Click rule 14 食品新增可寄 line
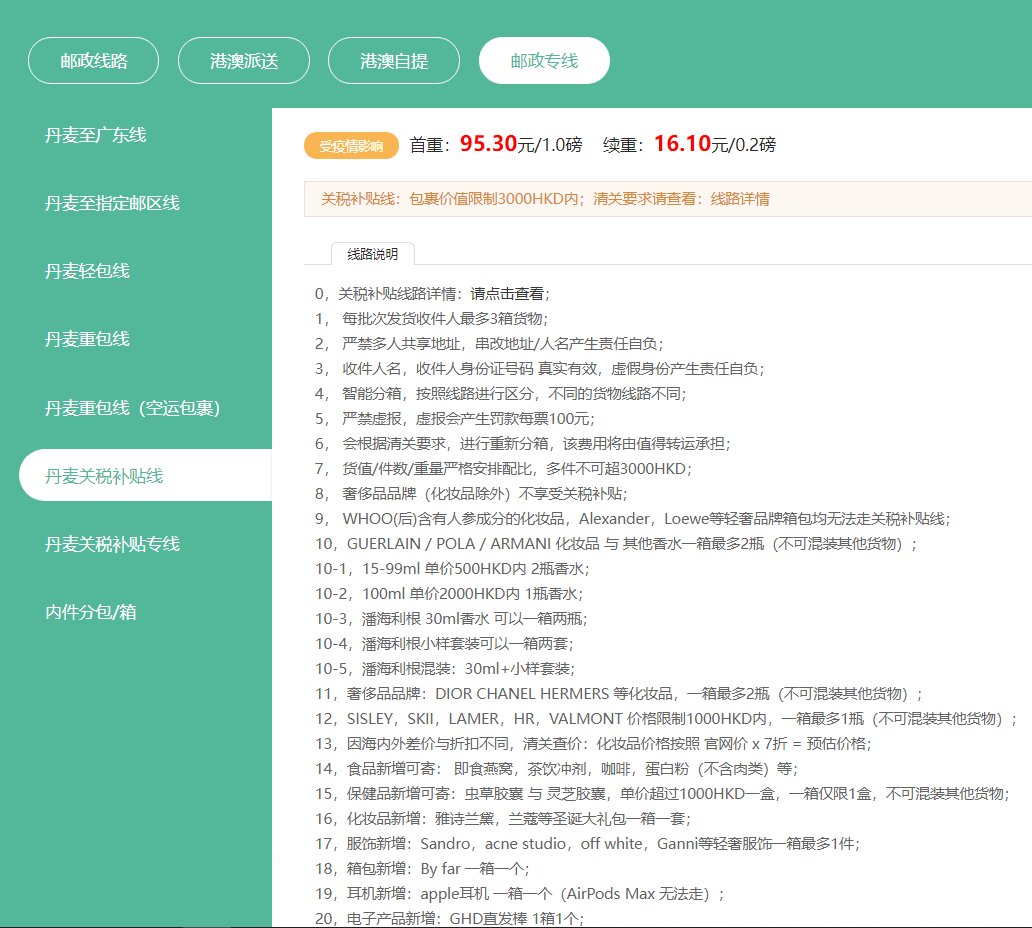The width and height of the screenshot is (1032, 928). tap(556, 769)
